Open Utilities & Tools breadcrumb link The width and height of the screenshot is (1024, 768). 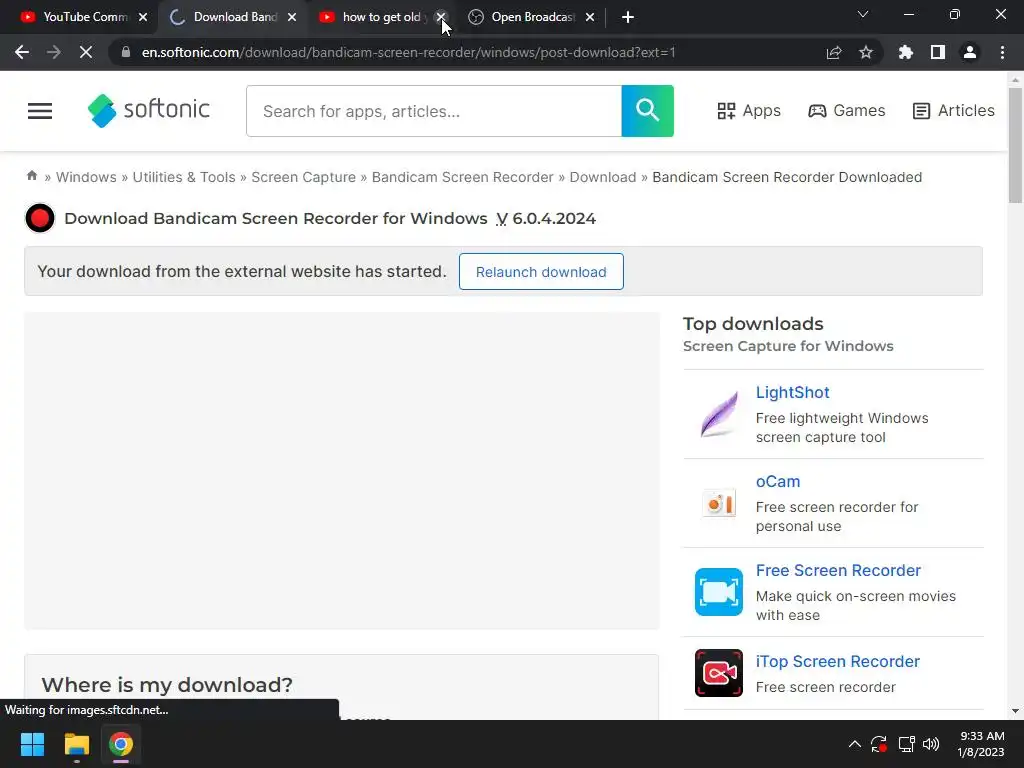(x=184, y=177)
